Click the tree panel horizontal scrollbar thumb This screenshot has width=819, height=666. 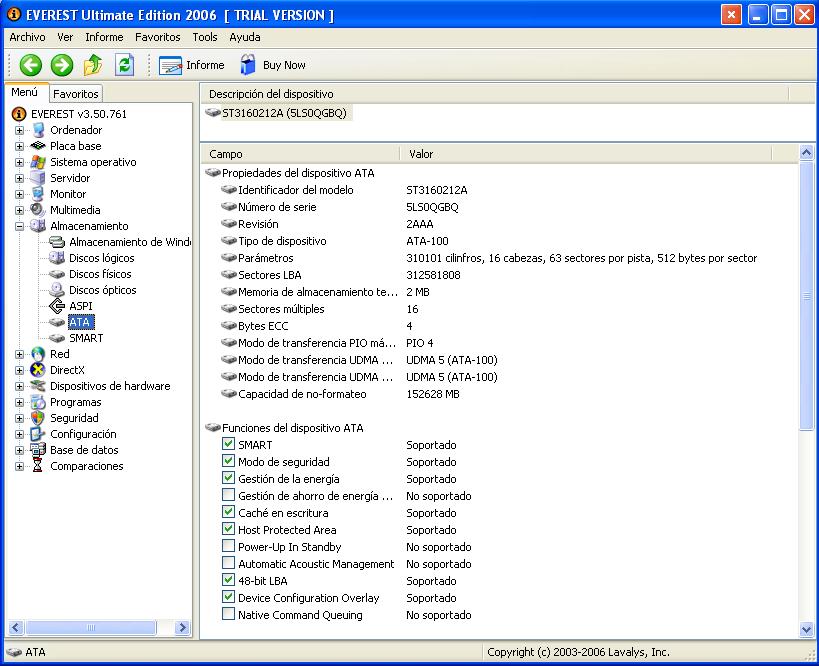click(x=92, y=628)
